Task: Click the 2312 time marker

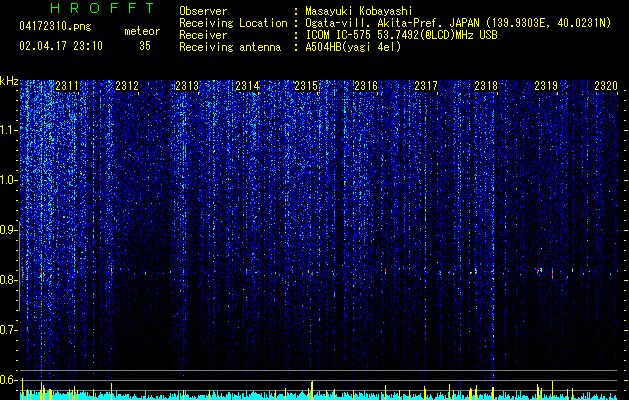Action: coord(127,86)
